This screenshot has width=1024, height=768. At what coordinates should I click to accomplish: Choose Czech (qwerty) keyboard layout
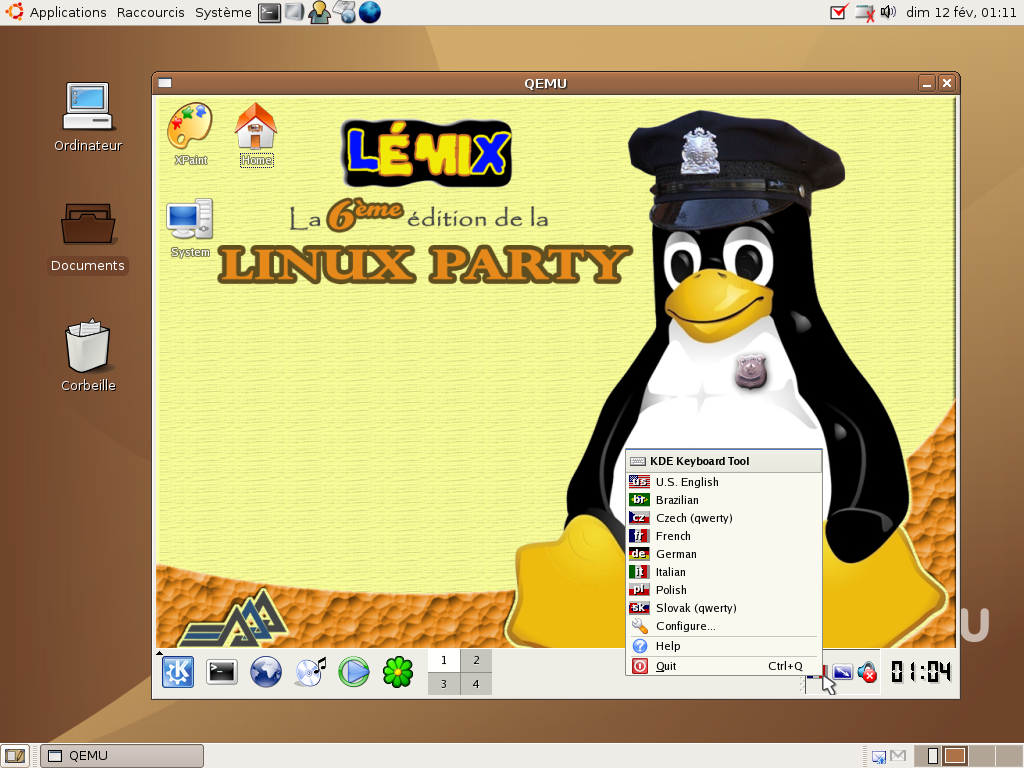(x=723, y=518)
